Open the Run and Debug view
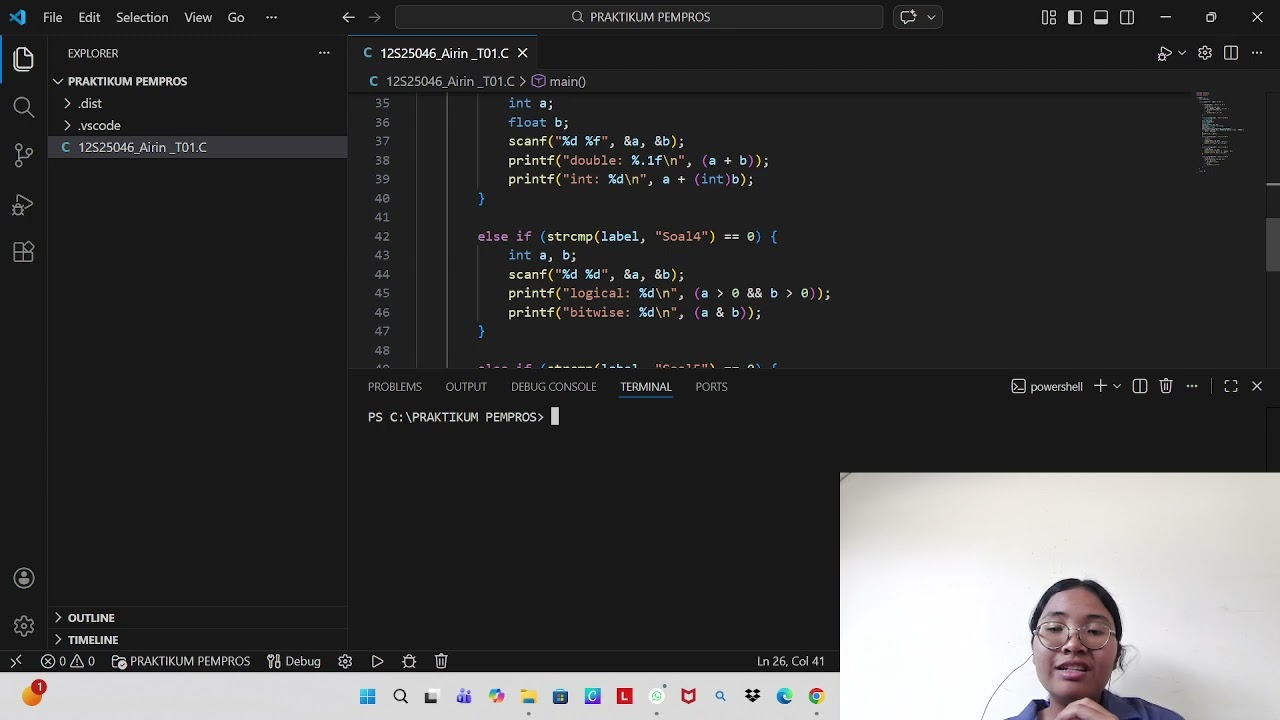 click(x=23, y=204)
